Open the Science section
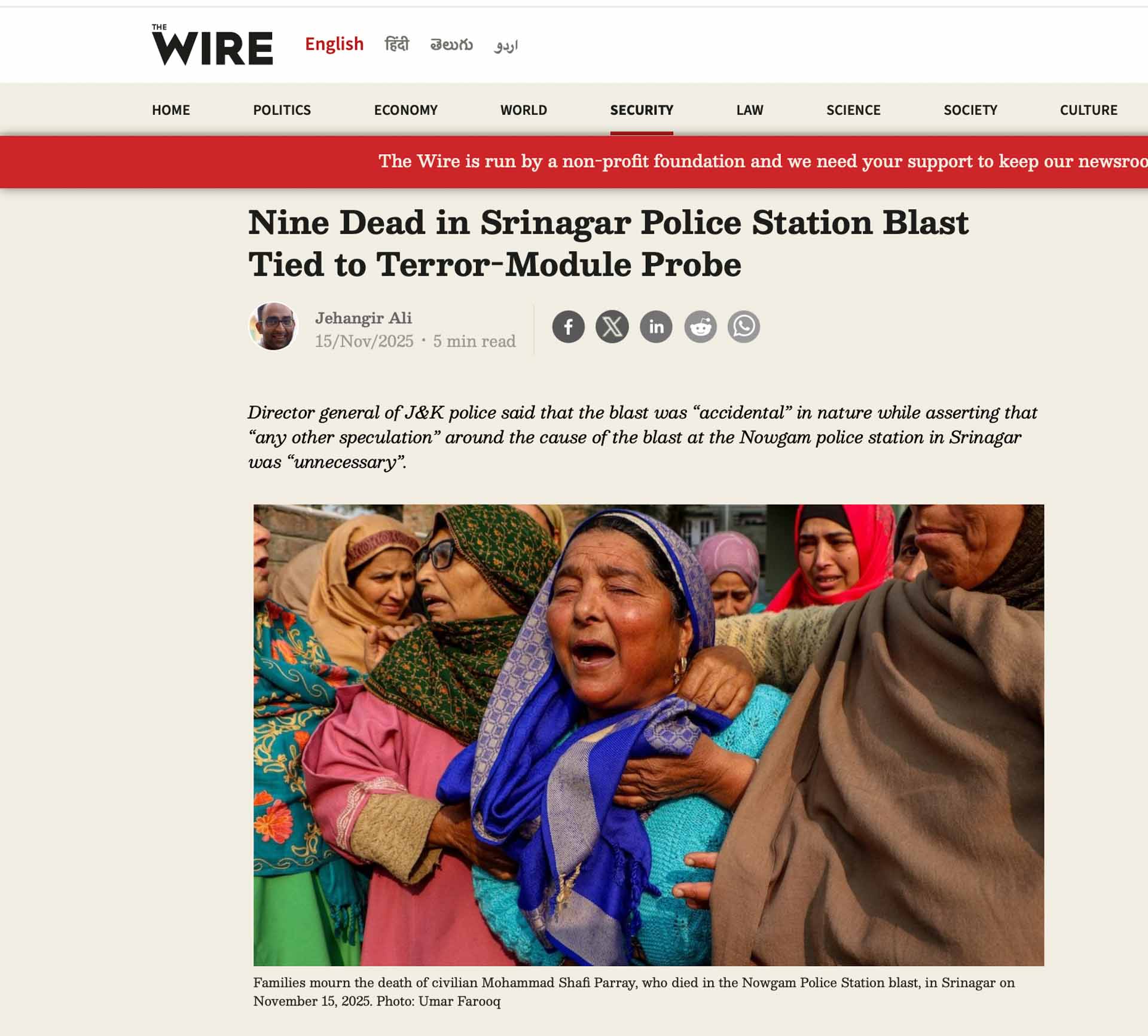 click(x=853, y=110)
